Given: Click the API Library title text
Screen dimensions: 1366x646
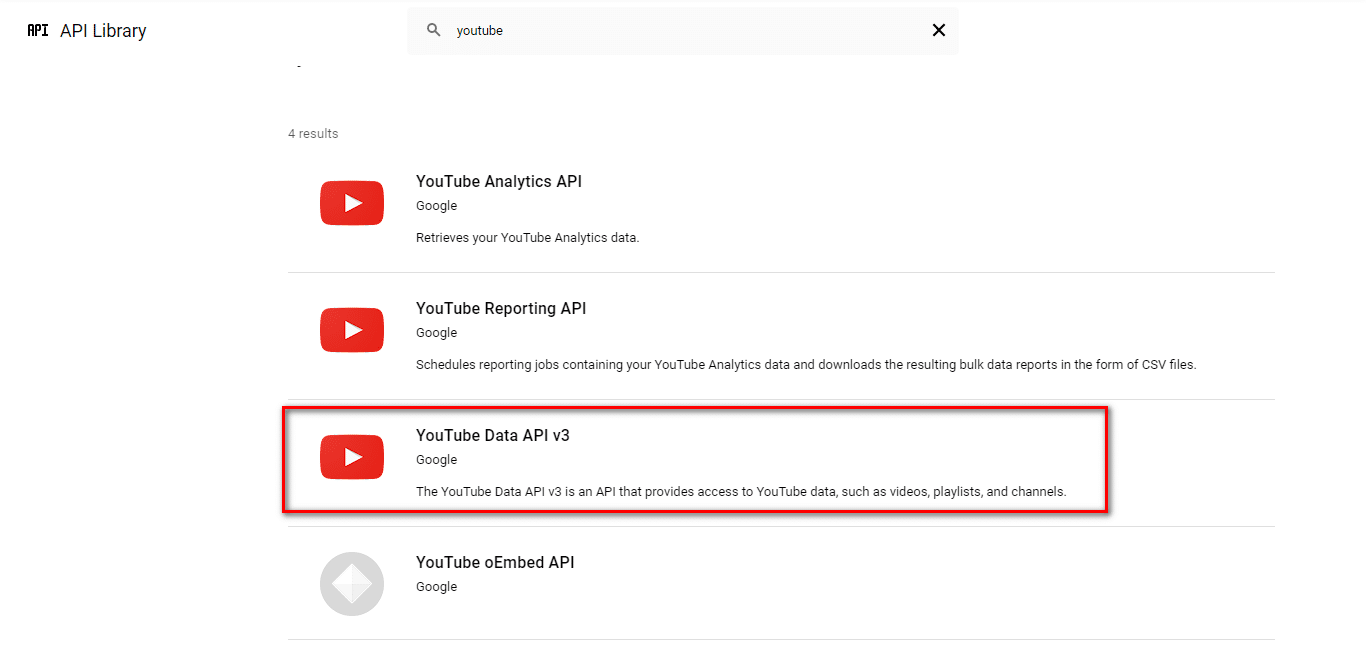Looking at the screenshot, I should (x=103, y=30).
